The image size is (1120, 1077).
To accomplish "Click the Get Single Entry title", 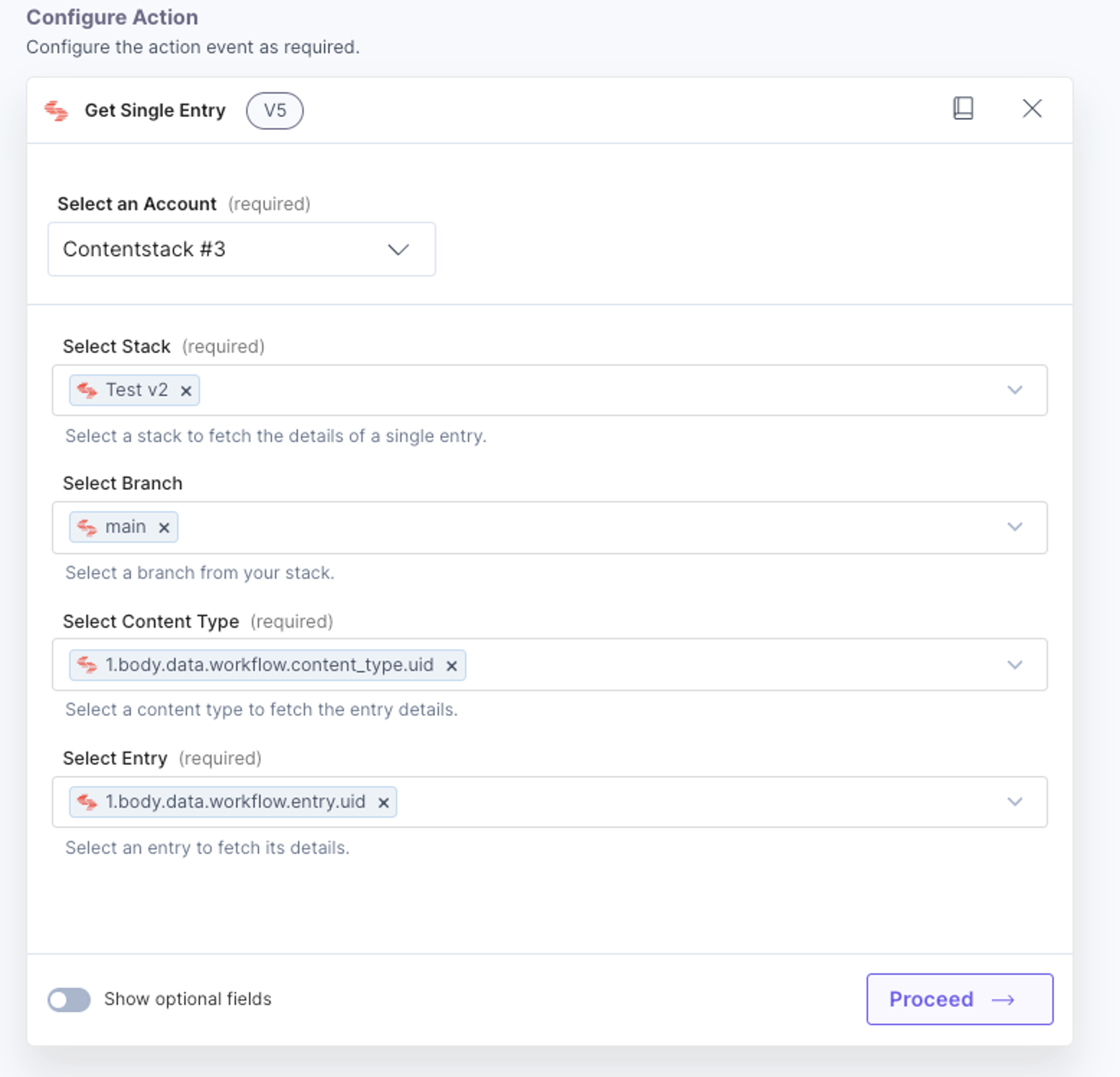I will pyautogui.click(x=155, y=110).
